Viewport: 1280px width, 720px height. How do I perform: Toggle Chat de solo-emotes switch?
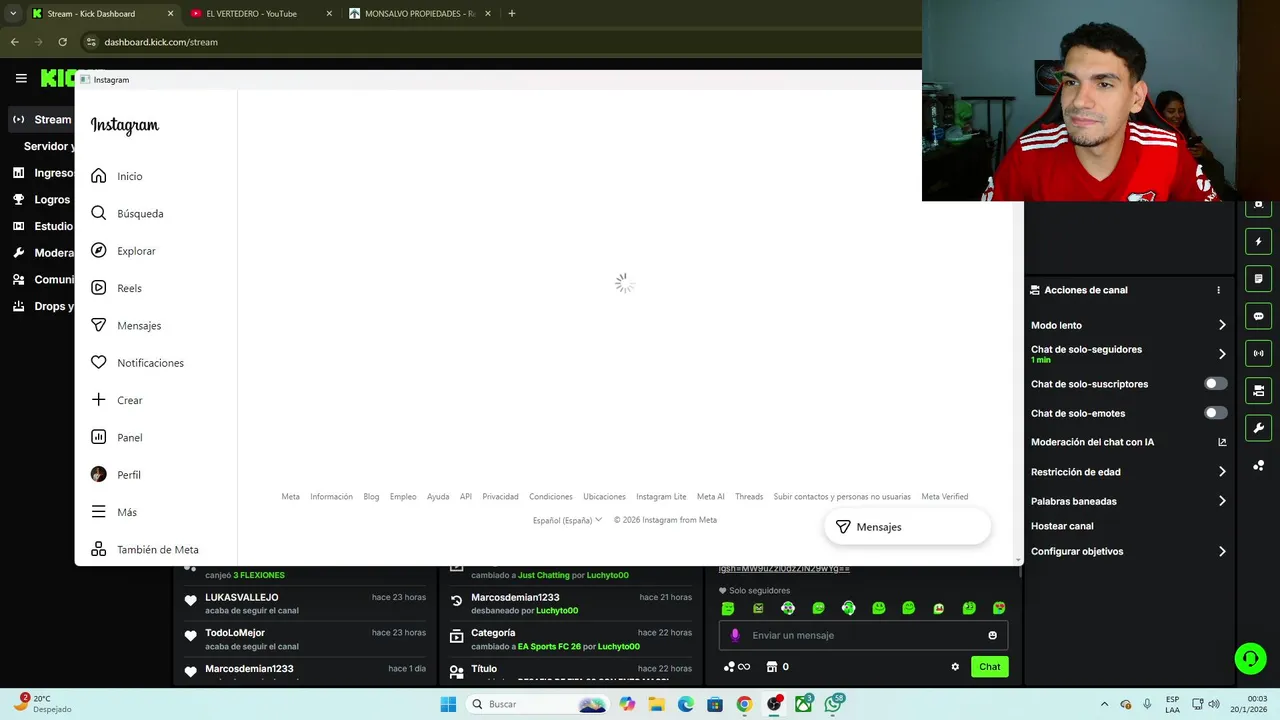(x=1215, y=413)
